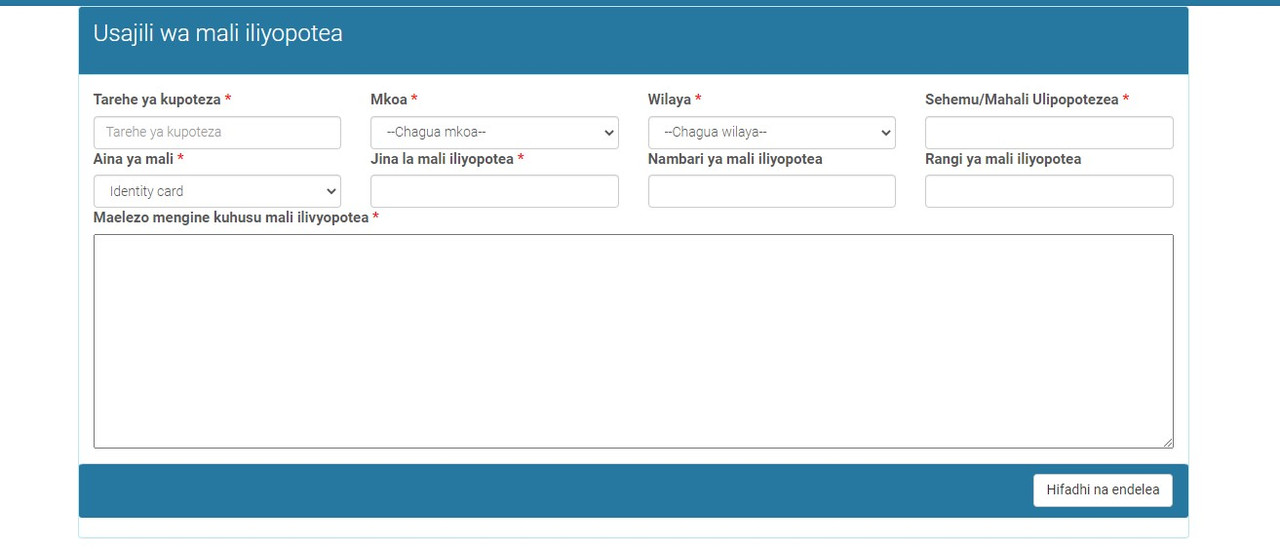Click the Rangi ya mali iliyopotea label
The width and height of the screenshot is (1280, 550).
pyautogui.click(x=1003, y=159)
